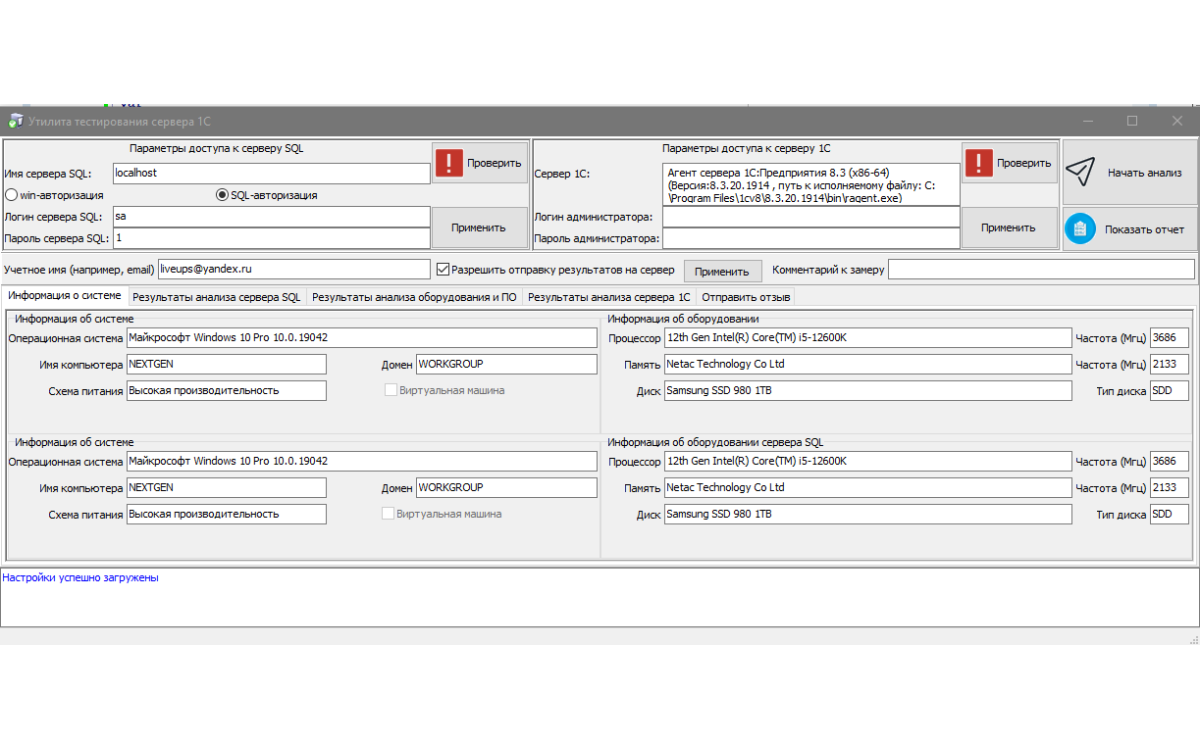Click the blue report icon for Показать отчет
Screen dimensions: 1200x750
pos(1080,229)
